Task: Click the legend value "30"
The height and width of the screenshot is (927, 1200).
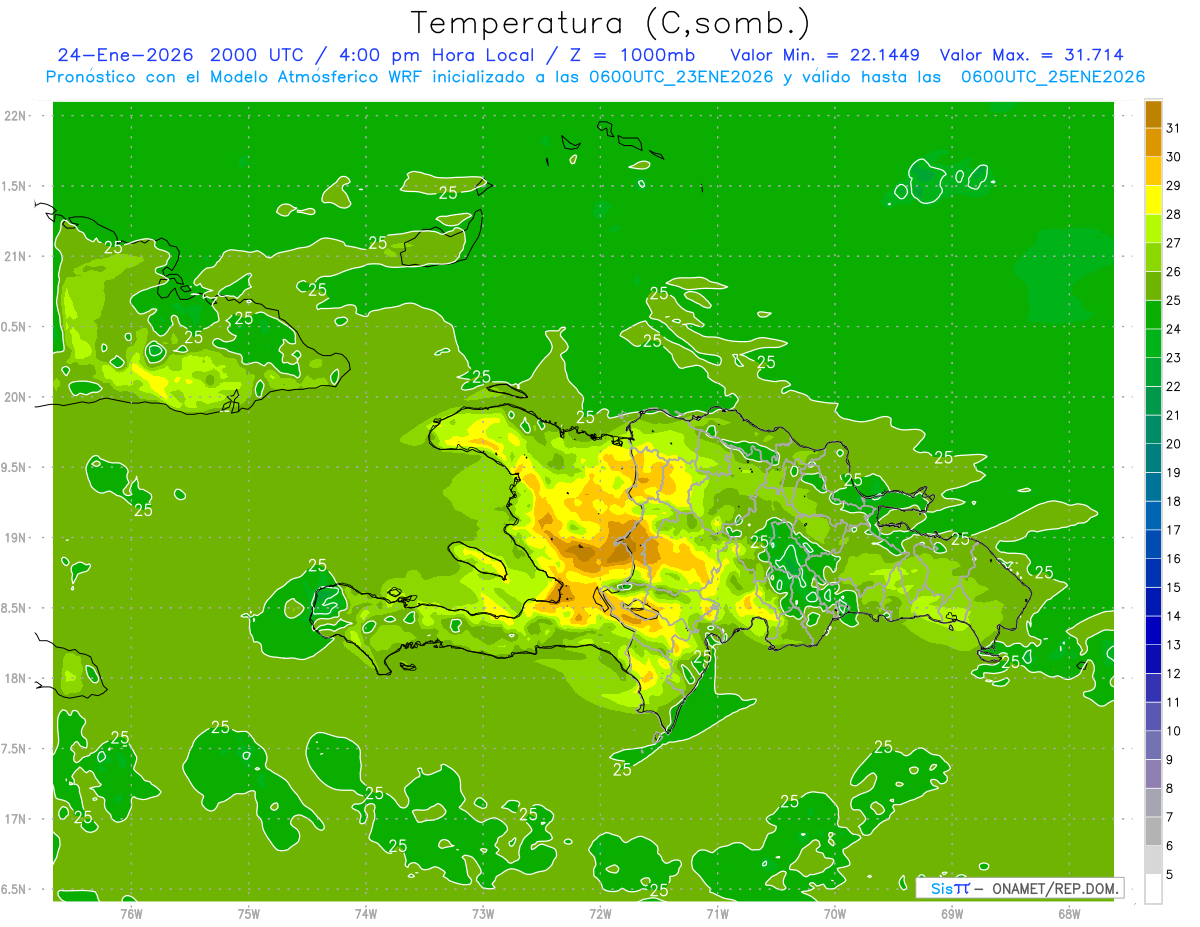Action: click(1174, 156)
